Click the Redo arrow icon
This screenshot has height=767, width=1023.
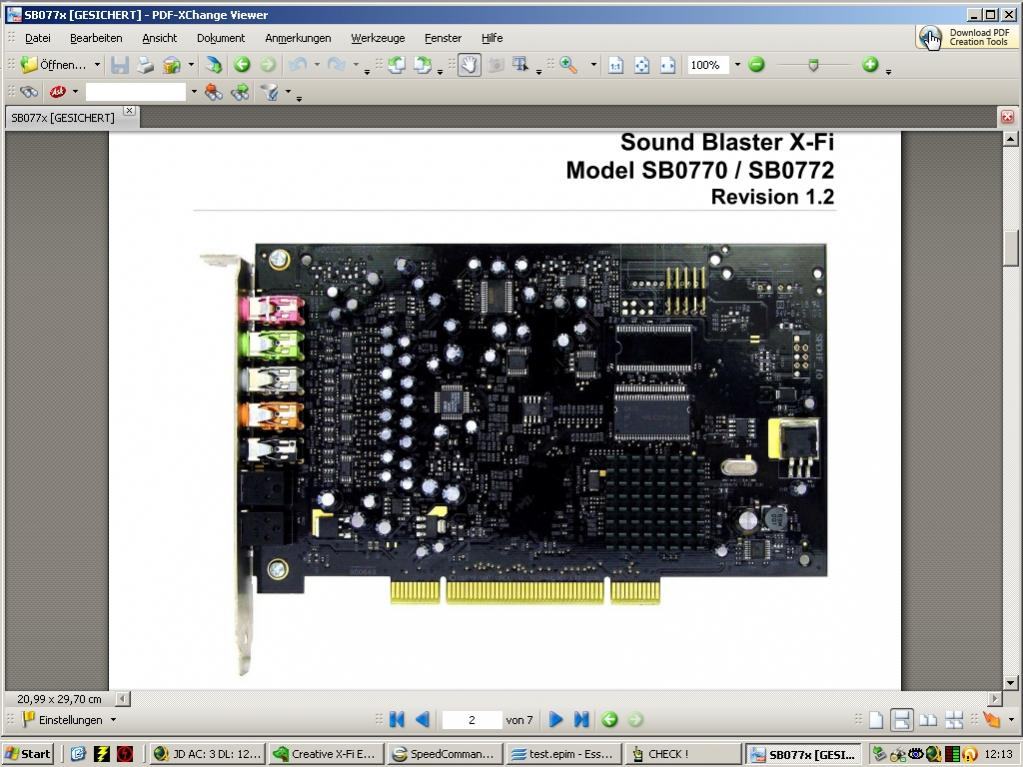tap(337, 65)
